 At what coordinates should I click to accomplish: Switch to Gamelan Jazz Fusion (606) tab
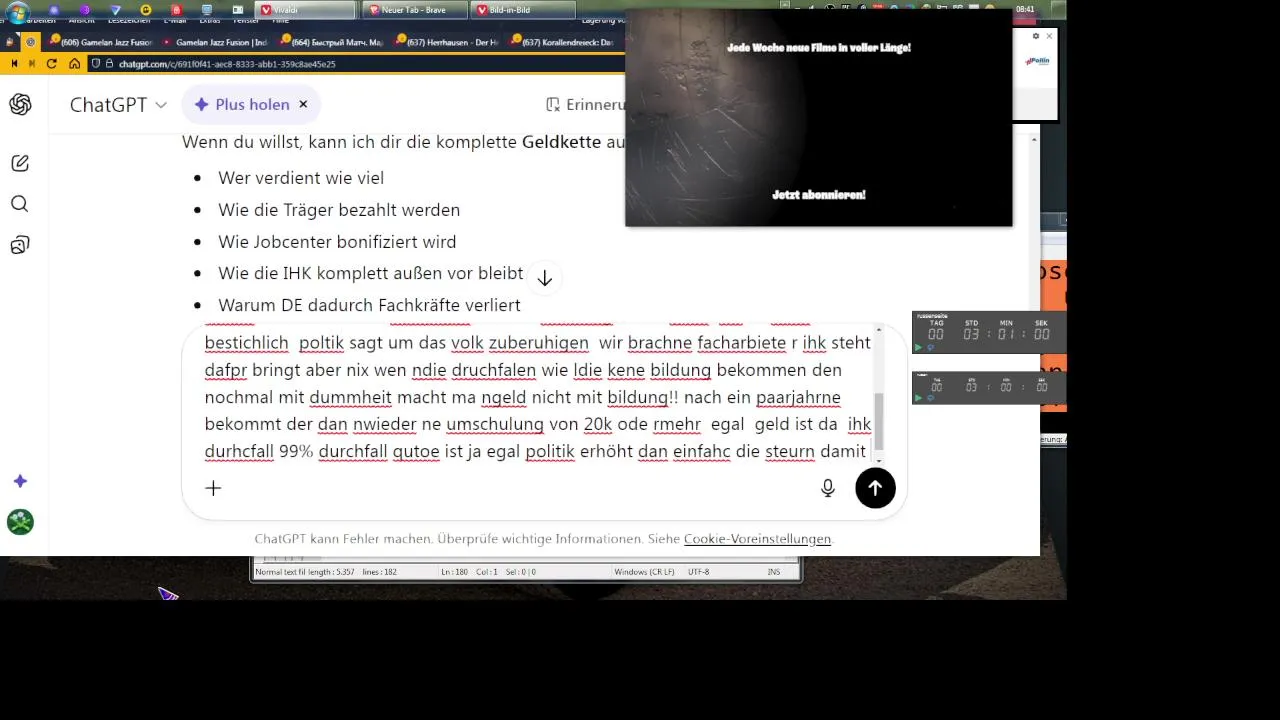(x=98, y=42)
